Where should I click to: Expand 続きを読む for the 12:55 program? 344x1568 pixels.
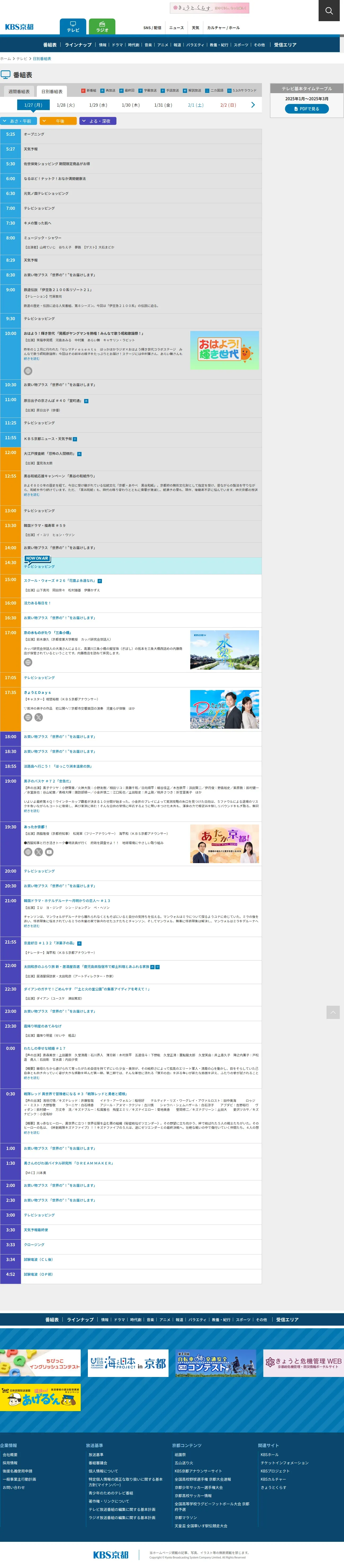(32, 494)
